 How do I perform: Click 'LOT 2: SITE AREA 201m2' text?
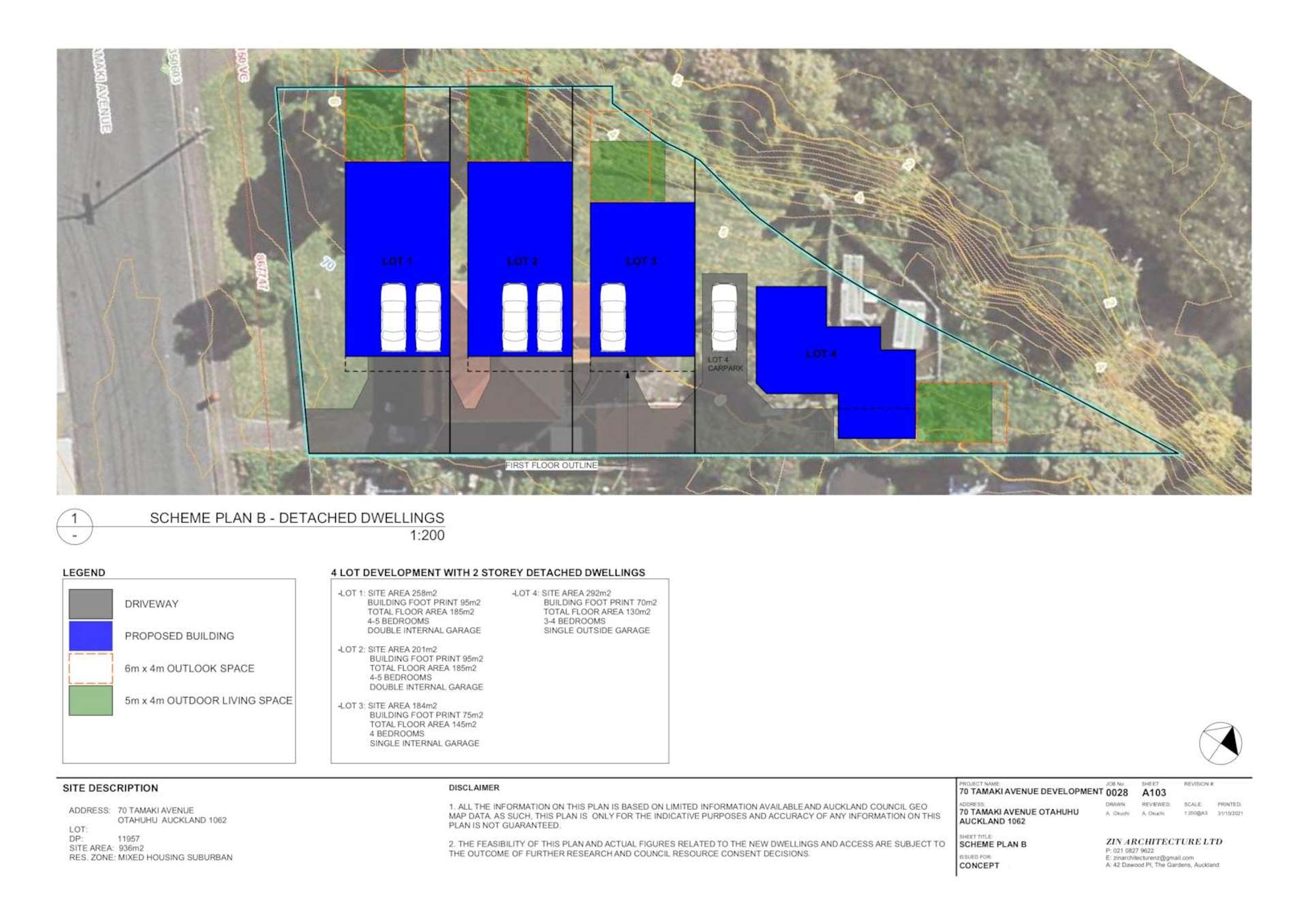(388, 650)
